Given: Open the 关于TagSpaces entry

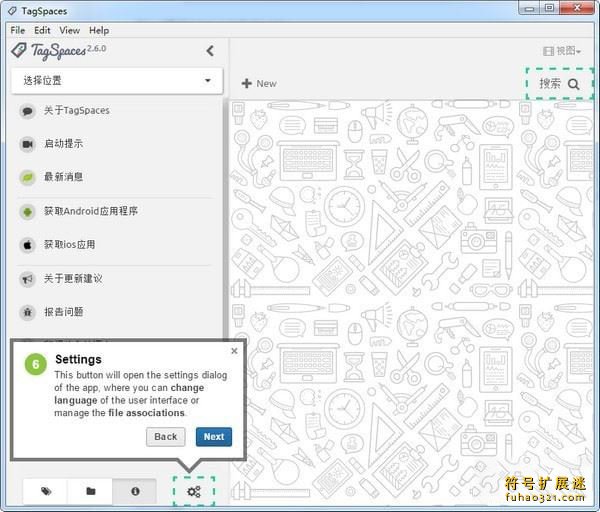Looking at the screenshot, I should 77,111.
